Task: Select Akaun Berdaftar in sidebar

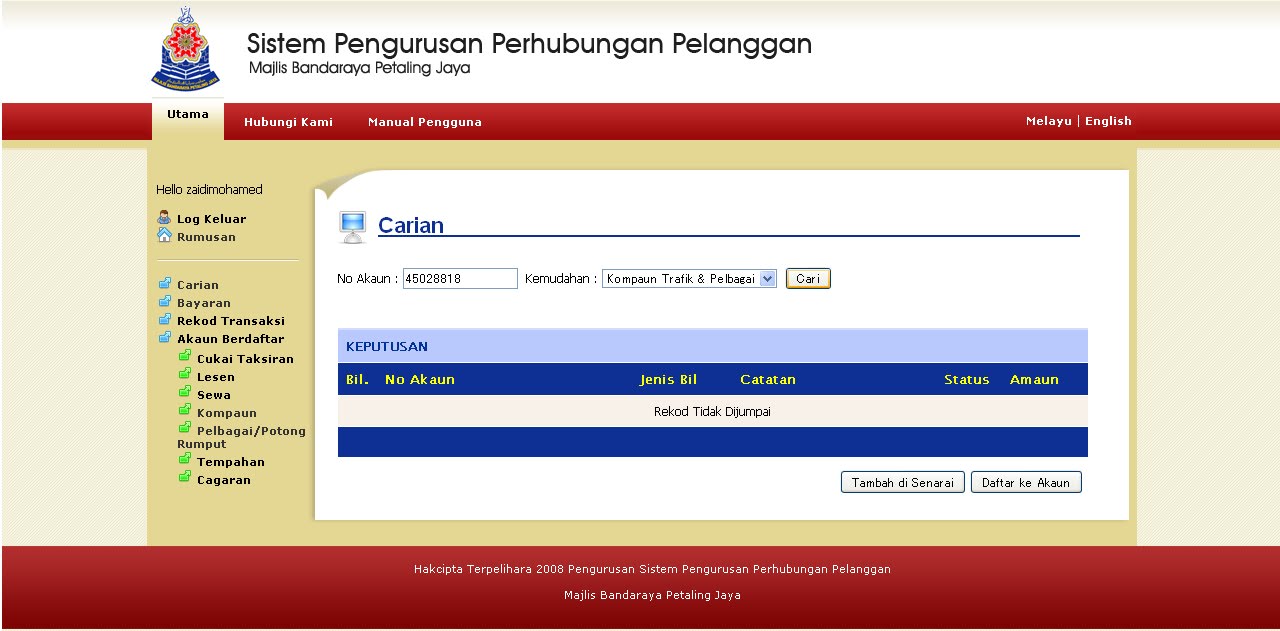Action: click(x=231, y=339)
